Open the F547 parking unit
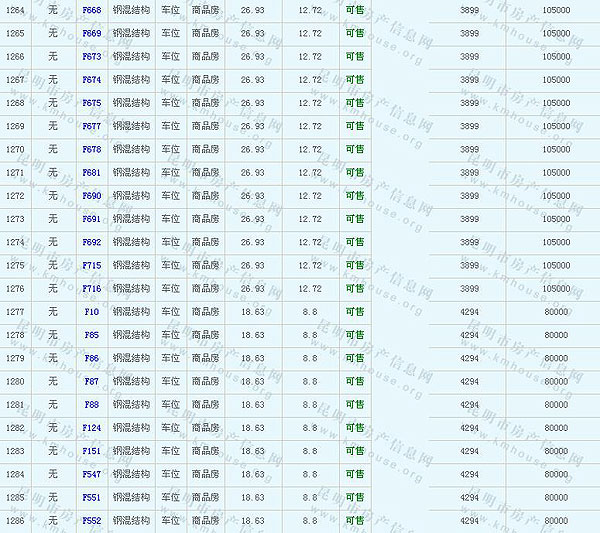The width and height of the screenshot is (600, 533). [91, 474]
